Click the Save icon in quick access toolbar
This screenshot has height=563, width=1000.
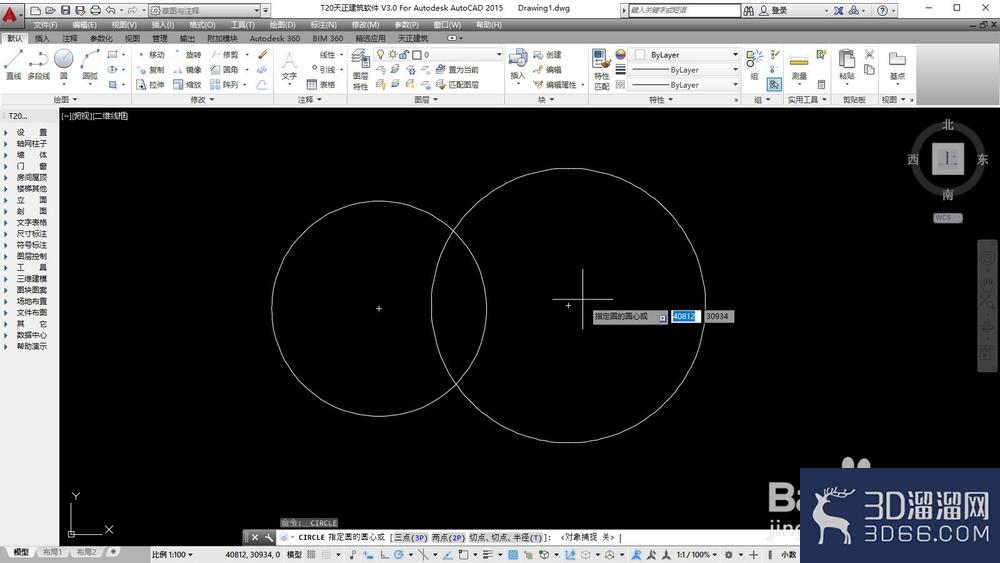(66, 10)
